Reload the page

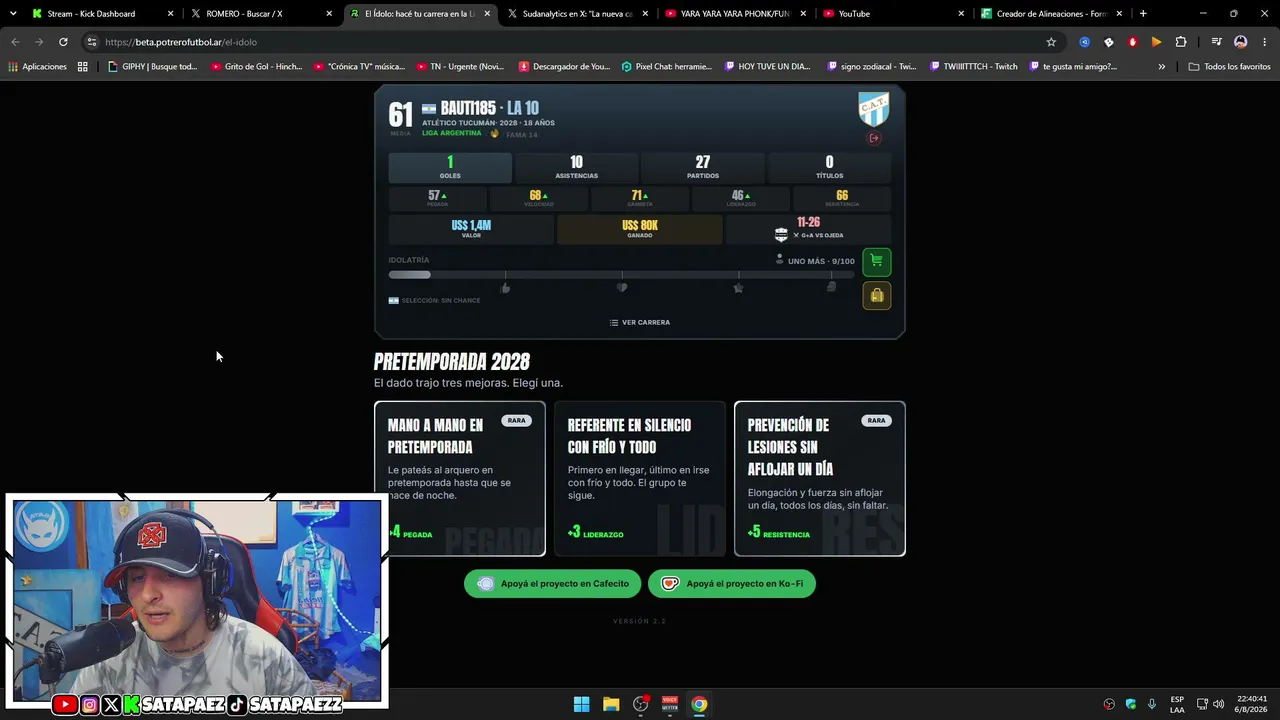pyautogui.click(x=63, y=42)
